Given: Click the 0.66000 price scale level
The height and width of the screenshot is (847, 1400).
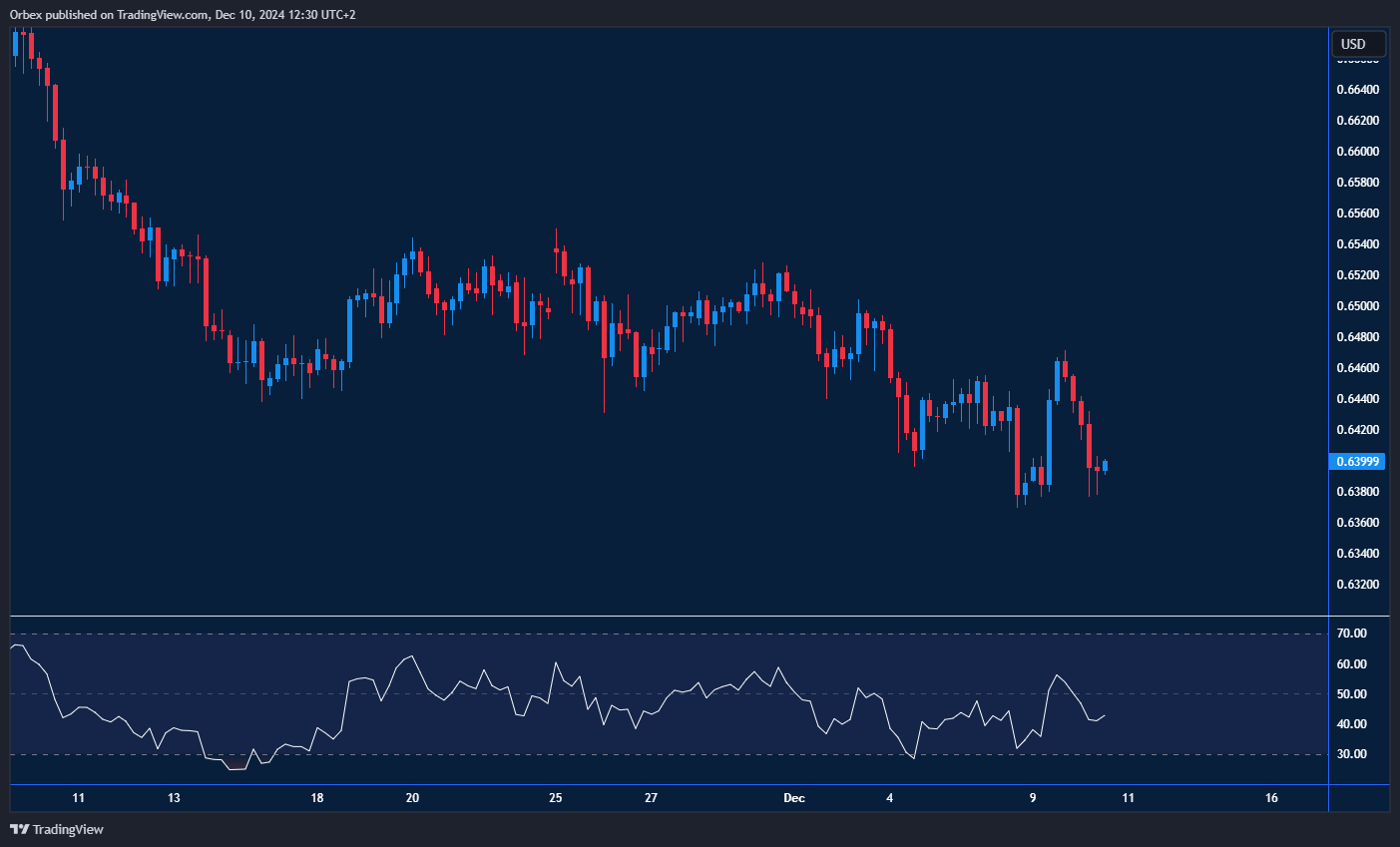Looking at the screenshot, I should [x=1357, y=152].
